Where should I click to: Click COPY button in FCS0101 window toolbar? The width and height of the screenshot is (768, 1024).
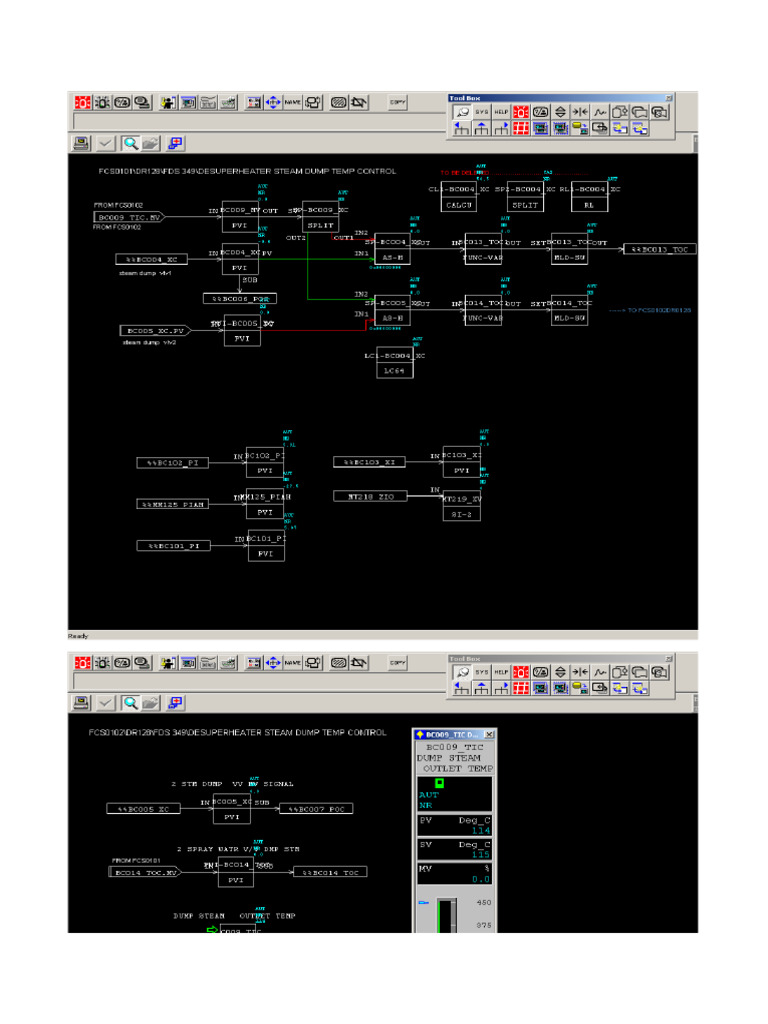(x=397, y=103)
